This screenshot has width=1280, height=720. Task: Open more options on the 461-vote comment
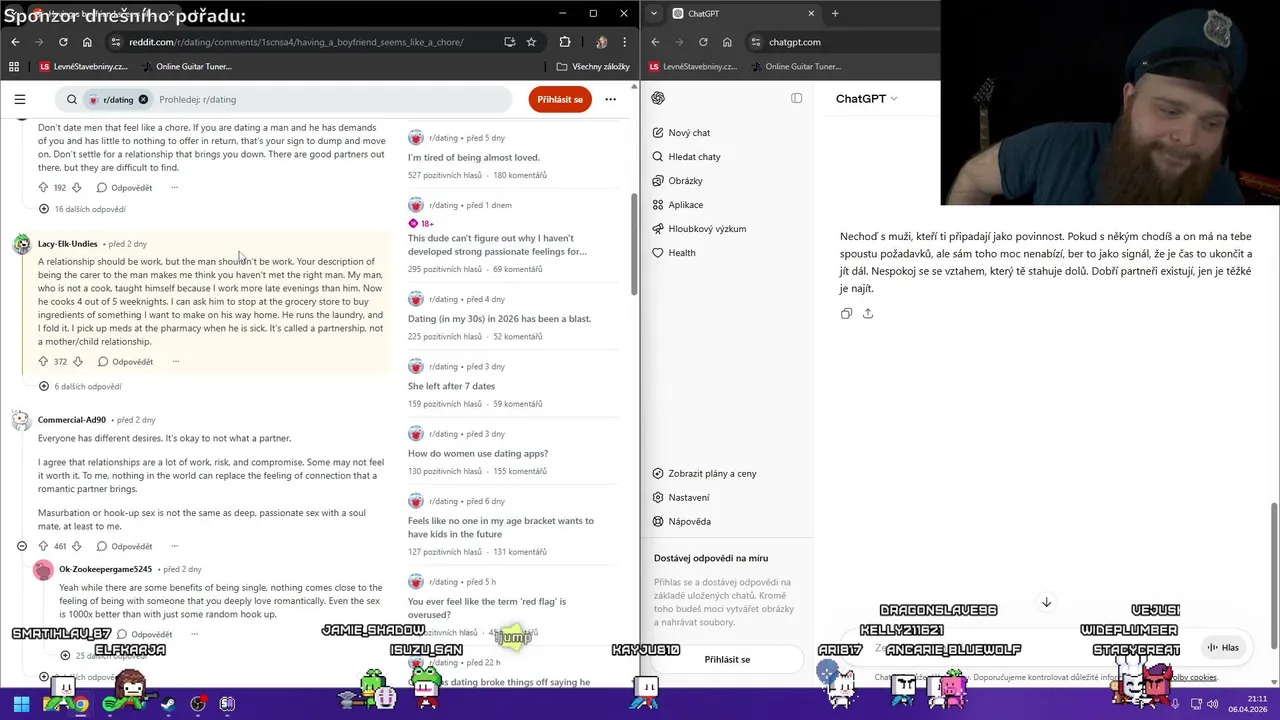[174, 546]
